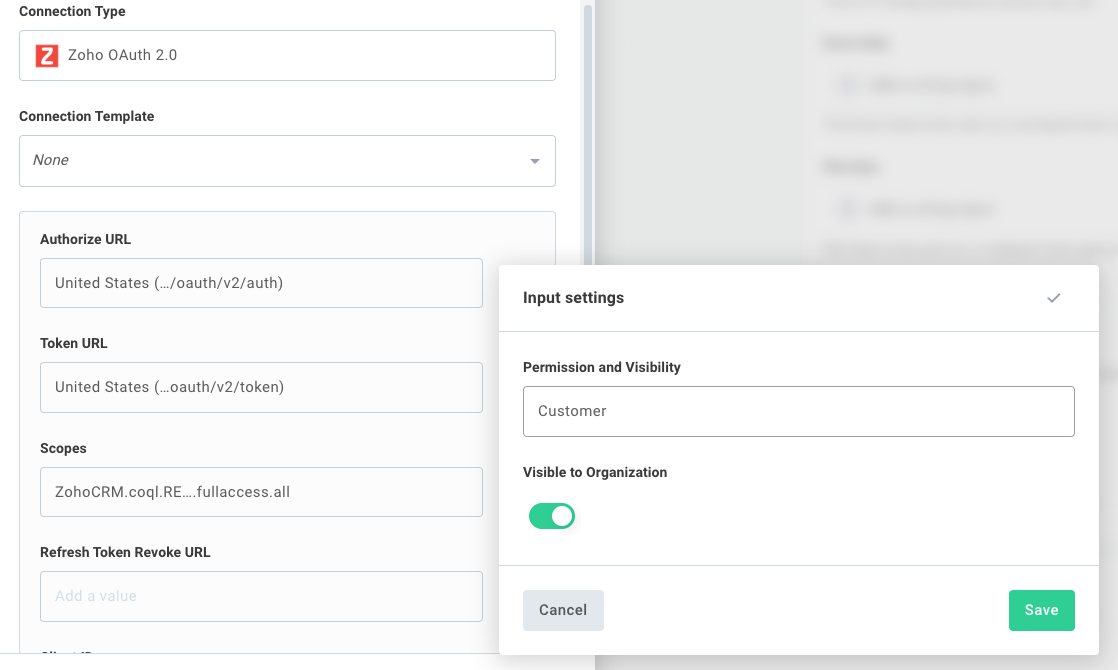Click the Permission and Visibility field
The height and width of the screenshot is (670, 1118).
pos(798,410)
